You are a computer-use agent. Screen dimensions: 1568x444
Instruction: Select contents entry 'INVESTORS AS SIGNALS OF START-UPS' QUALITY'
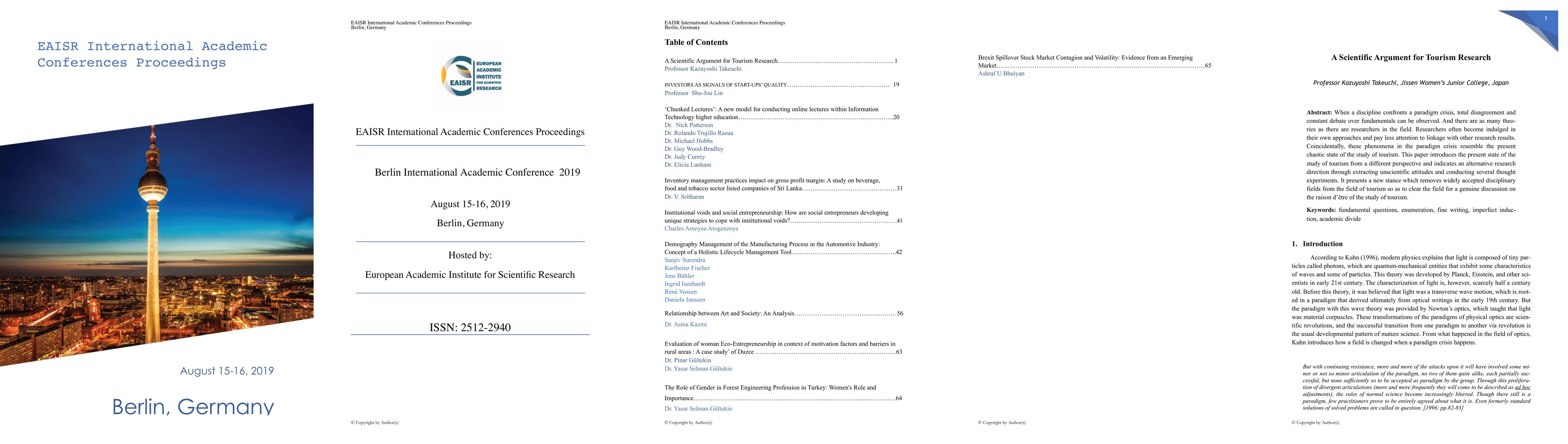781,85
